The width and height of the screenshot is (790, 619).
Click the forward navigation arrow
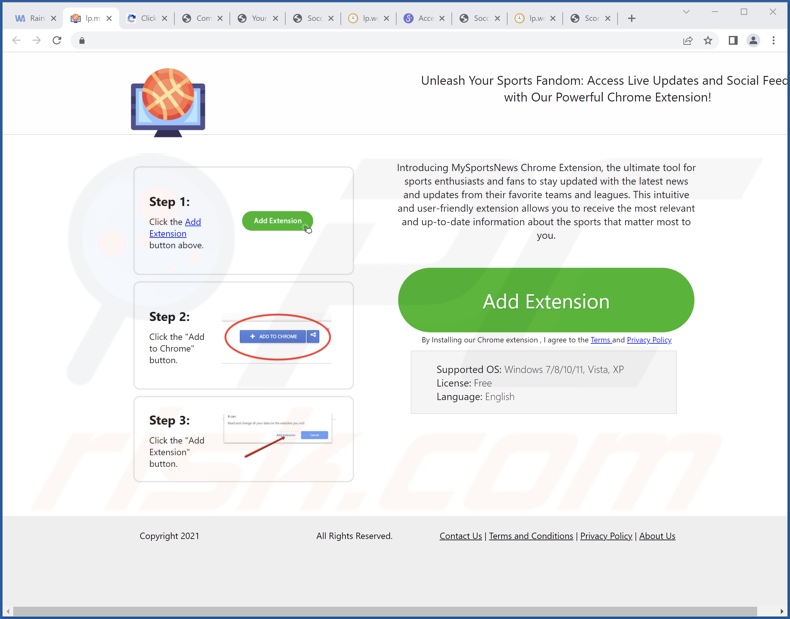(36, 40)
